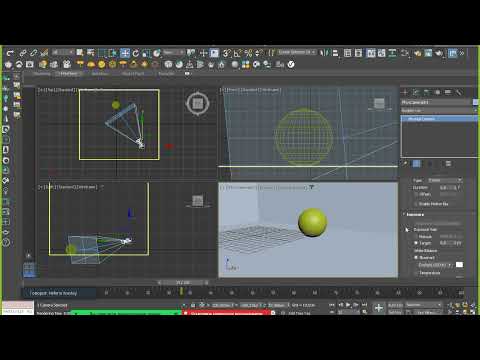This screenshot has width=480, height=360.
Task: Click the ViewCube in the top viewport
Action: [x=198, y=103]
